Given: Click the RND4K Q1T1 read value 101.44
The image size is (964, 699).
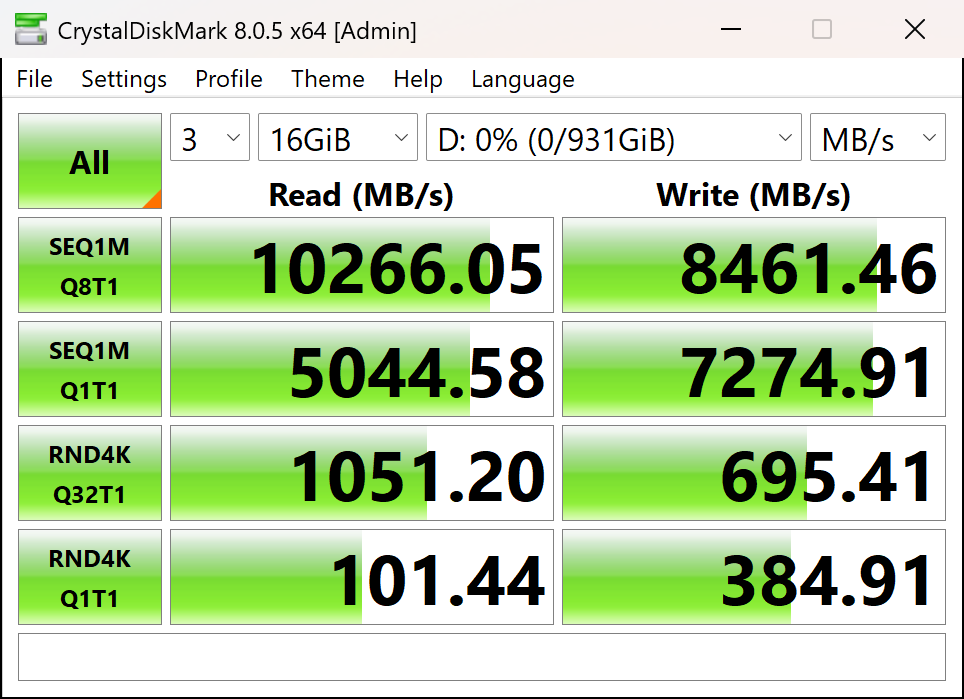Looking at the screenshot, I should pos(362,577).
